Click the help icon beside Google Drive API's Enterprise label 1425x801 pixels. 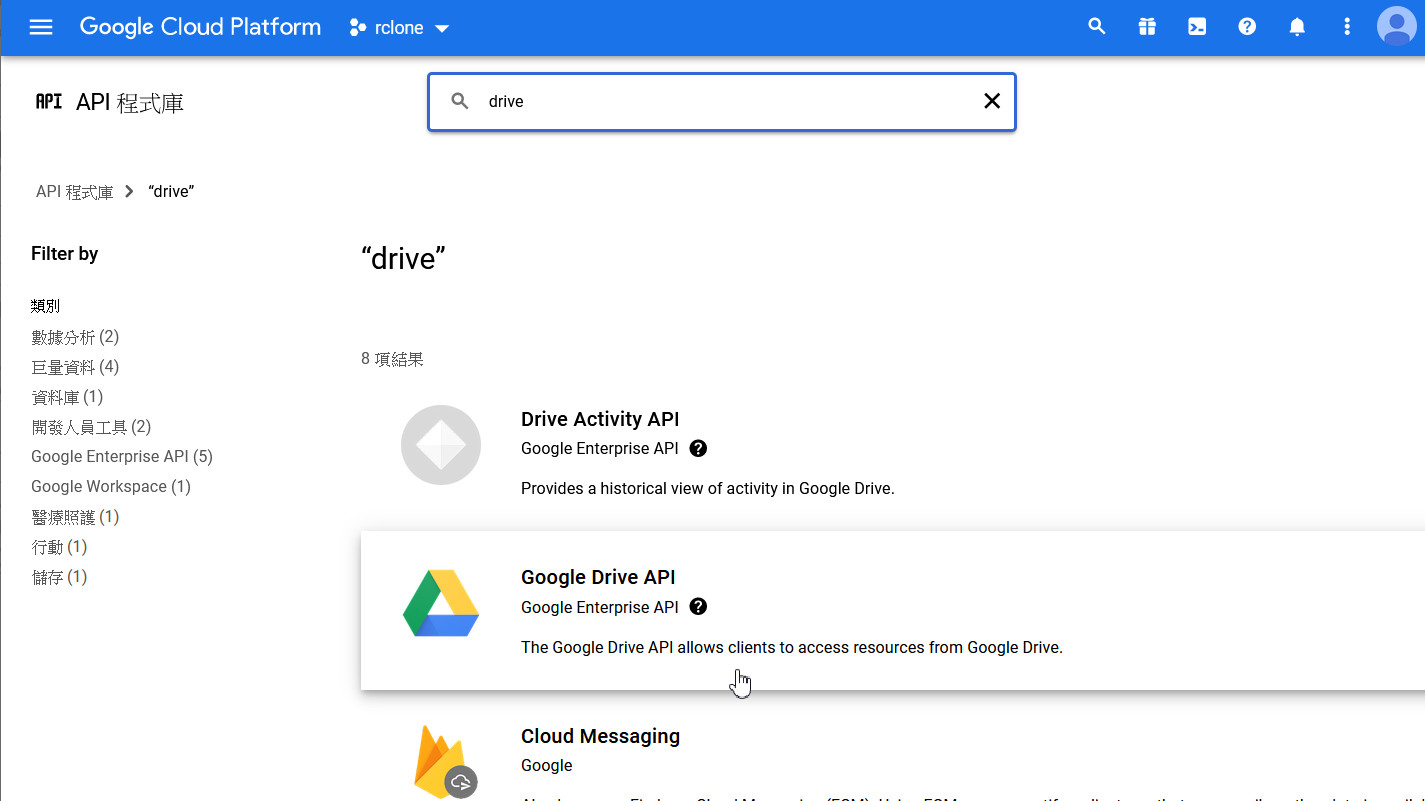698,607
